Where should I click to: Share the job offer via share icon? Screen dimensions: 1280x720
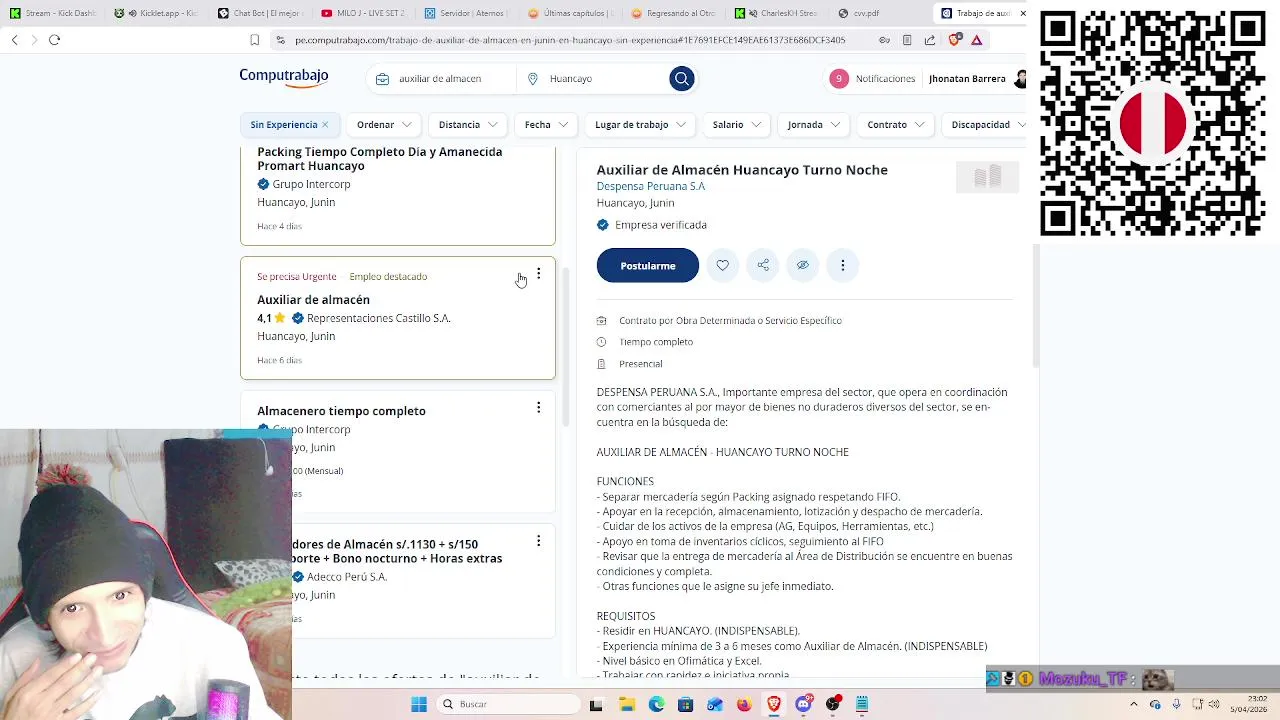pos(763,265)
